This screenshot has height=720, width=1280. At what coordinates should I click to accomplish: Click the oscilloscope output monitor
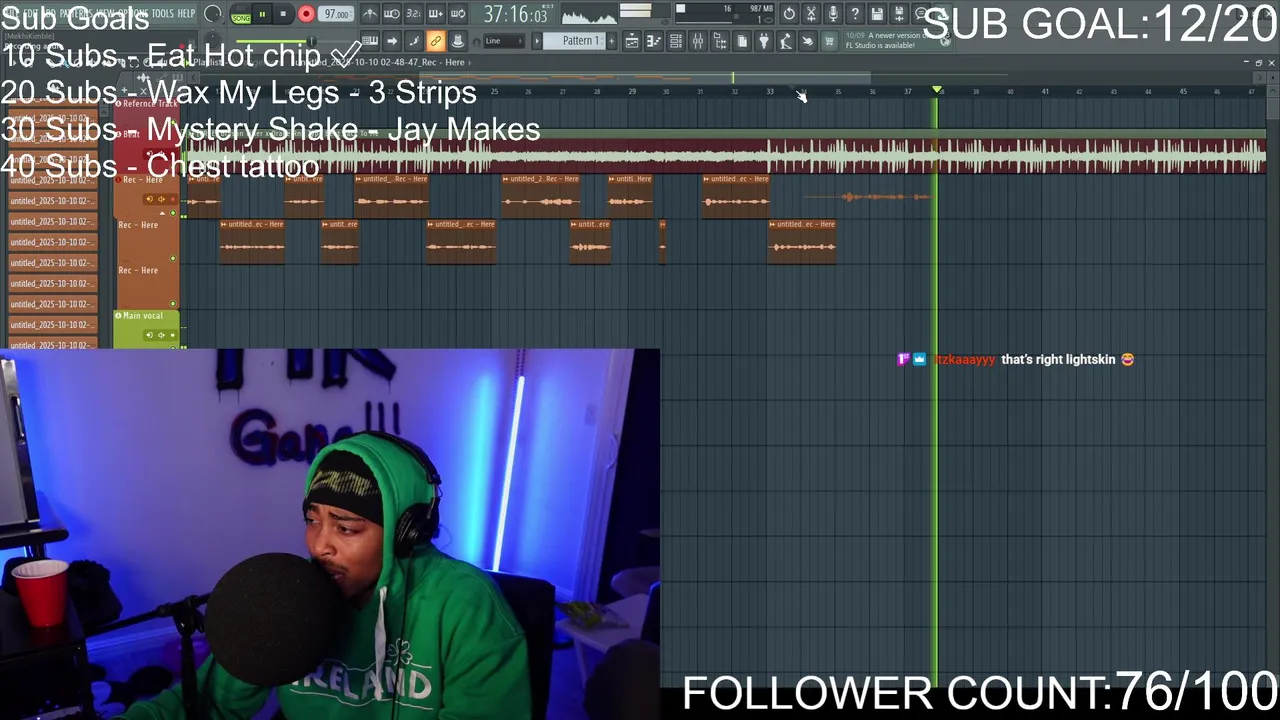coord(589,15)
